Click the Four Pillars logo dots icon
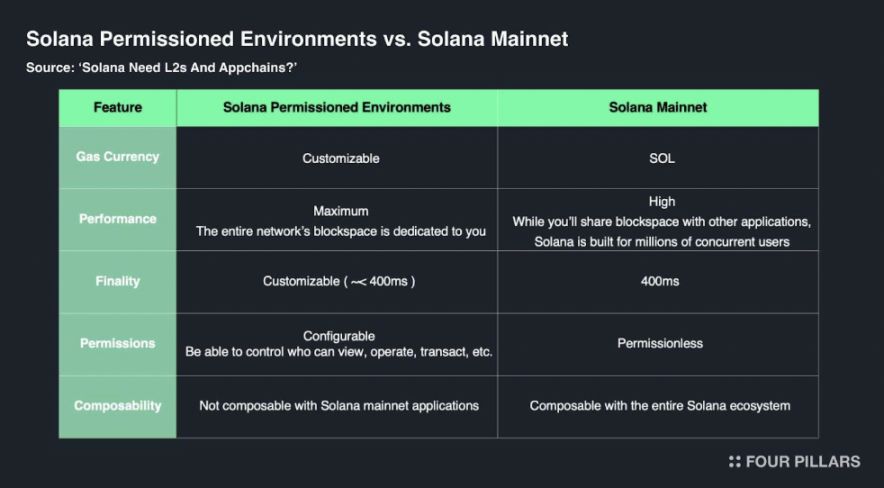884x488 pixels. (x=734, y=462)
